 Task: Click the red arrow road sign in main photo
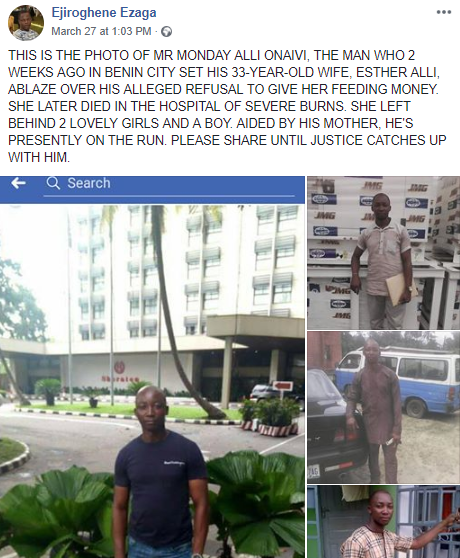point(283,386)
